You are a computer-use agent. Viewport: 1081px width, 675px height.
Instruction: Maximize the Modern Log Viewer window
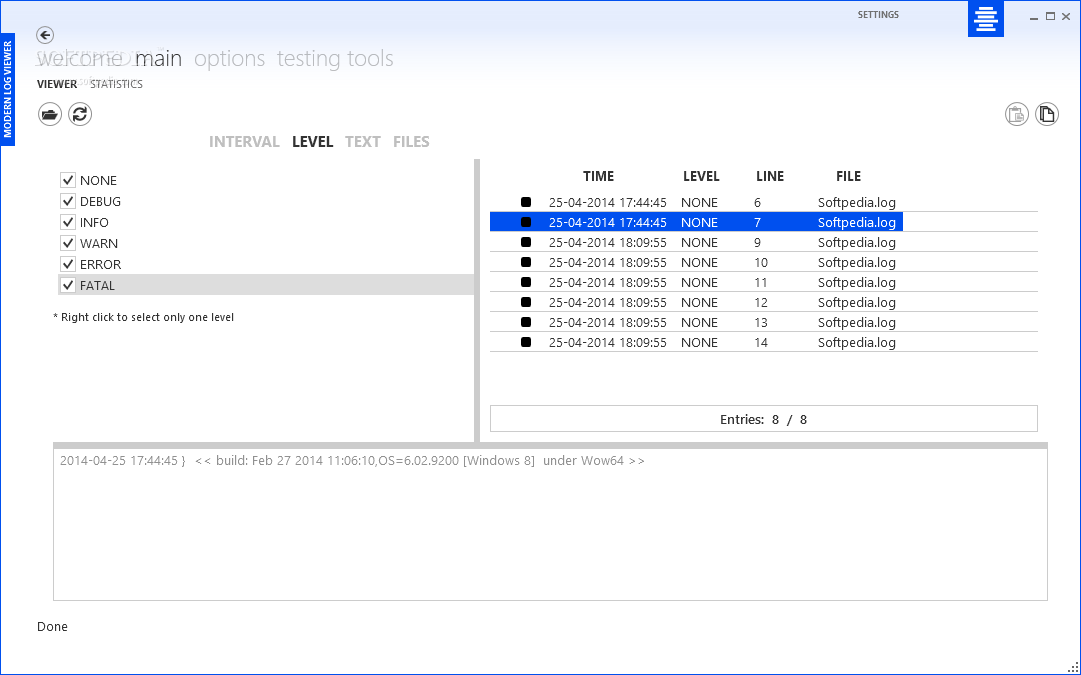(x=1050, y=17)
